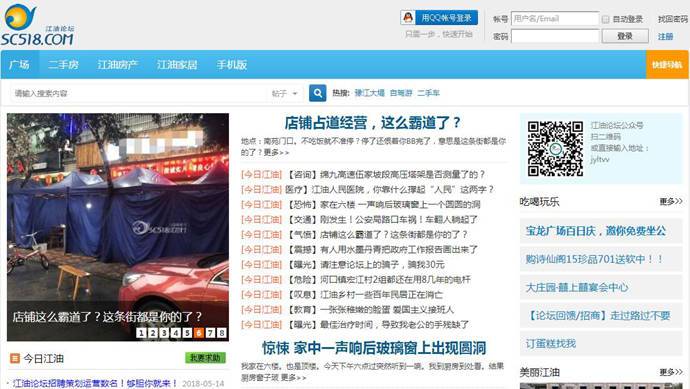Image resolution: width=690 pixels, height=389 pixels.
Task: Click the blue search magnifier button
Action: point(318,93)
